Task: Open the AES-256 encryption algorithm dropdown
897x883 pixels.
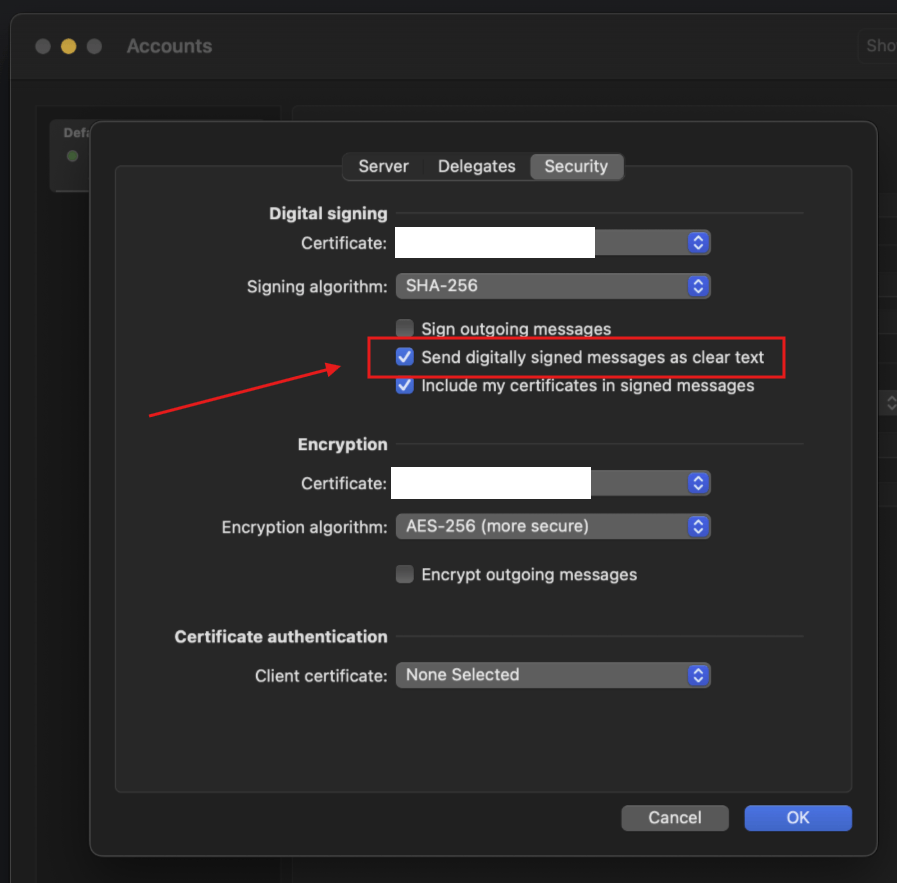Action: 553,526
